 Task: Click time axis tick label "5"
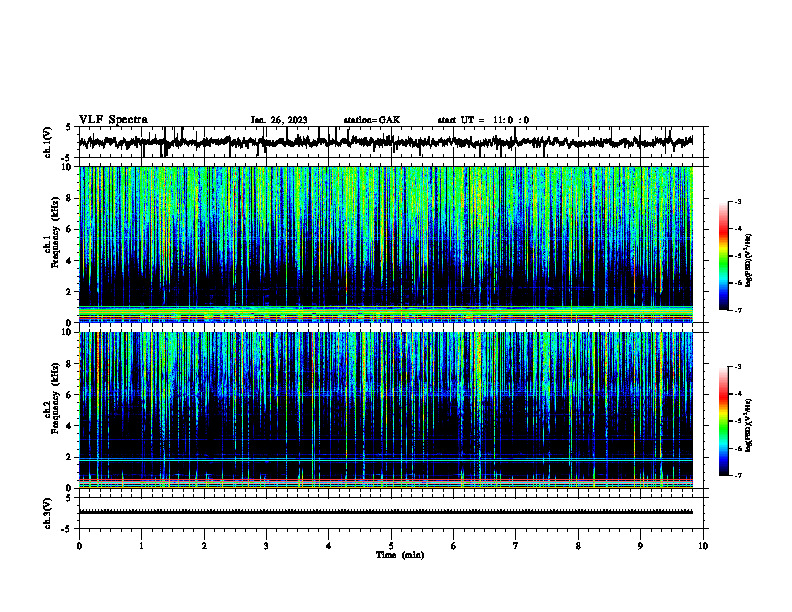click(x=391, y=546)
